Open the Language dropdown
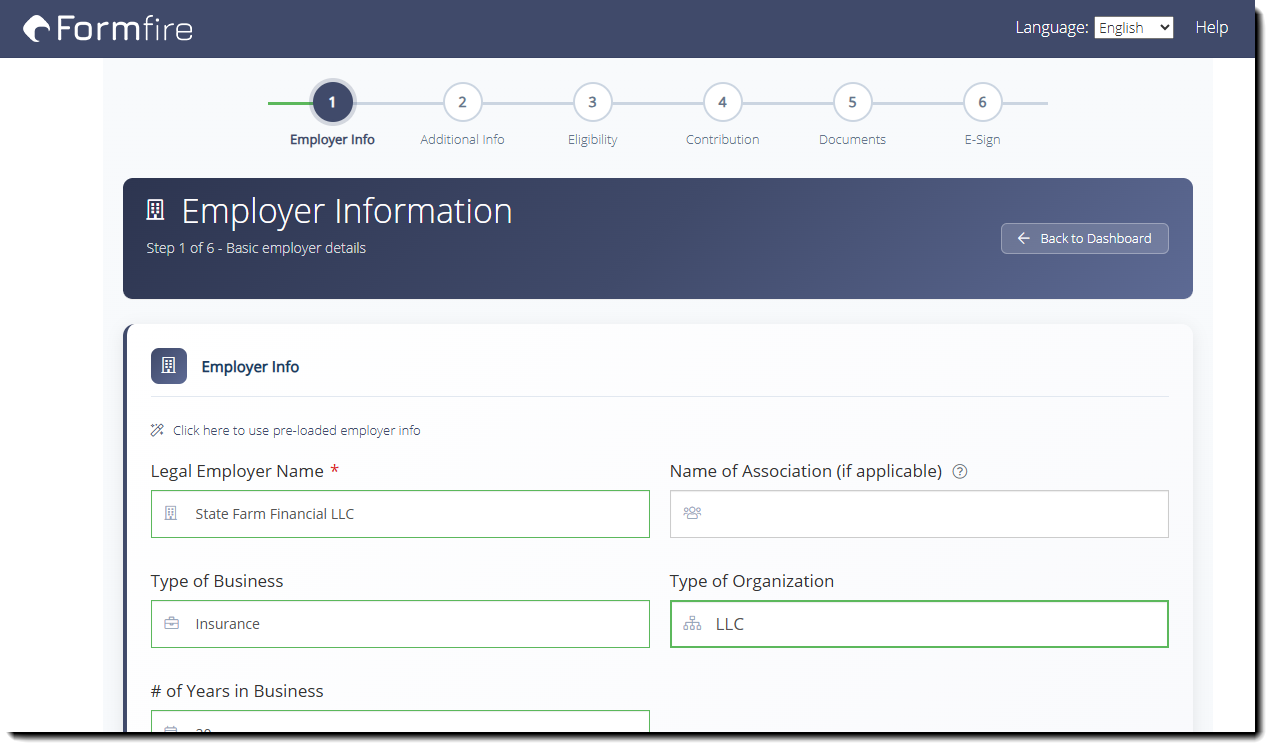1270x749 pixels. click(1133, 28)
